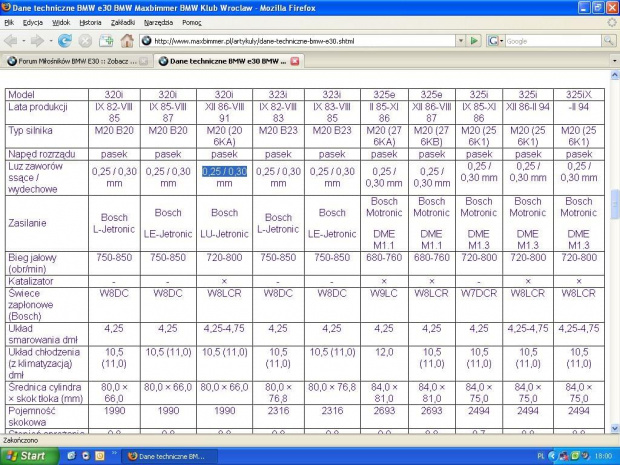Click the 12,0 cooling system value
Viewport: 620px width, 465px height.
click(x=384, y=352)
